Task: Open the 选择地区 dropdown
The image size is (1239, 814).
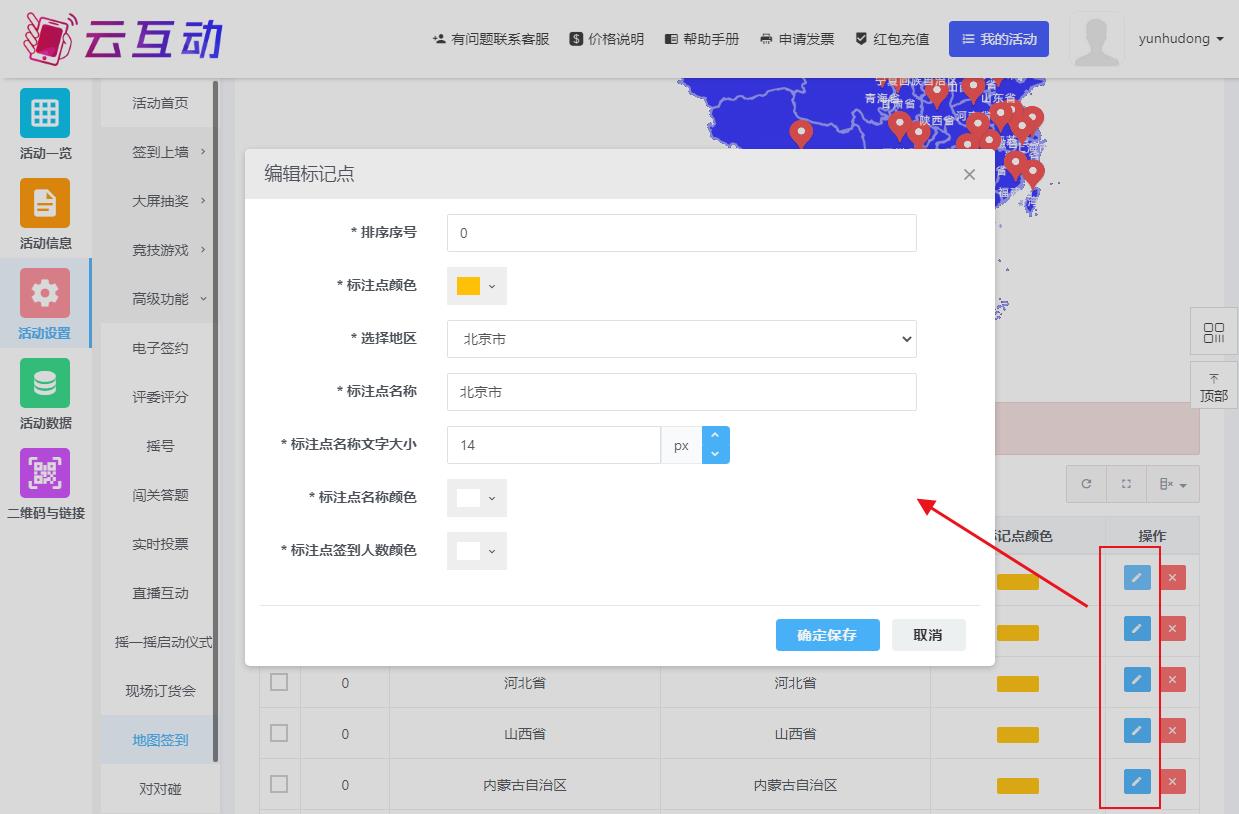Action: [681, 339]
